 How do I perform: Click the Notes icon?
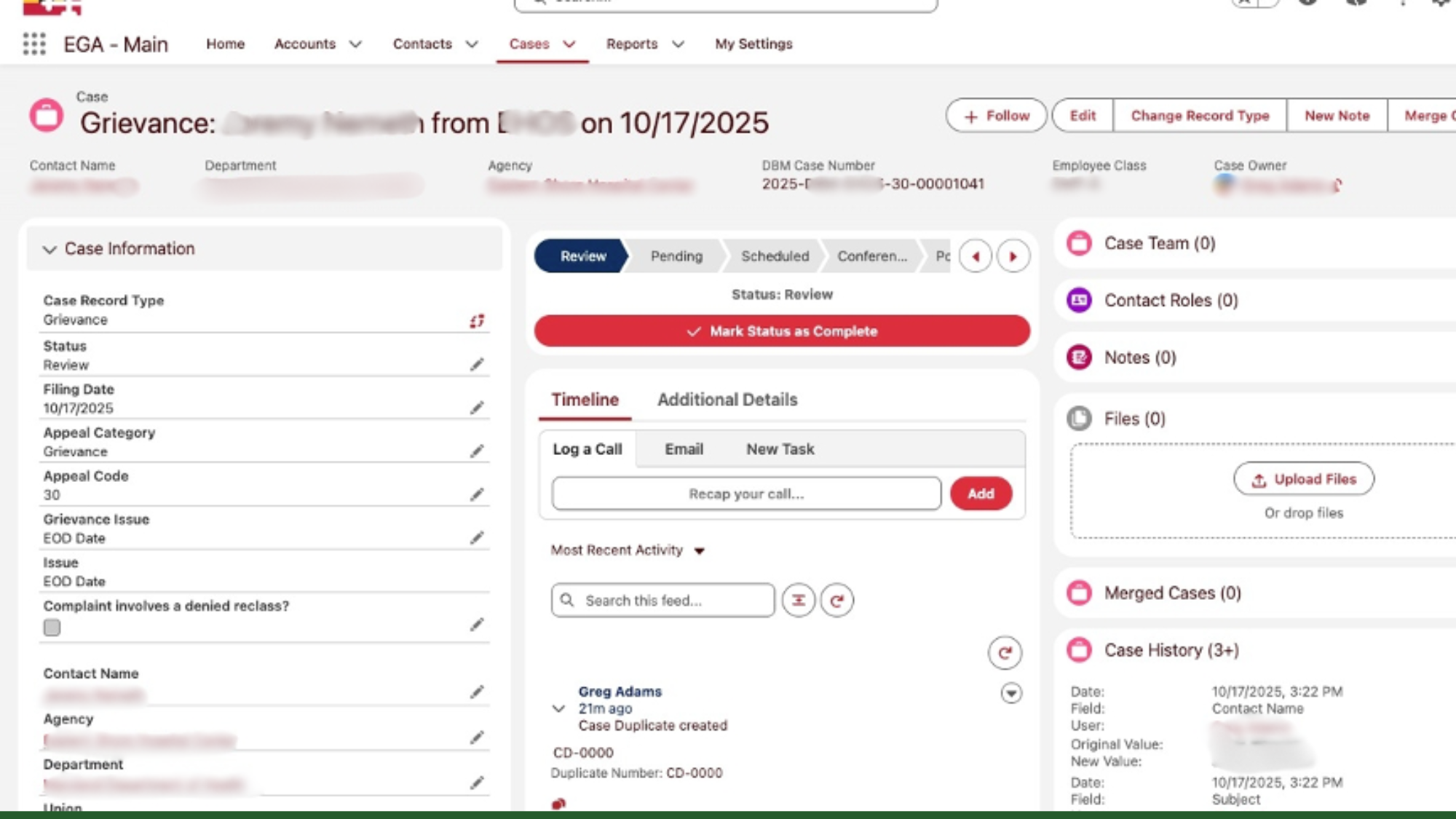(x=1080, y=357)
